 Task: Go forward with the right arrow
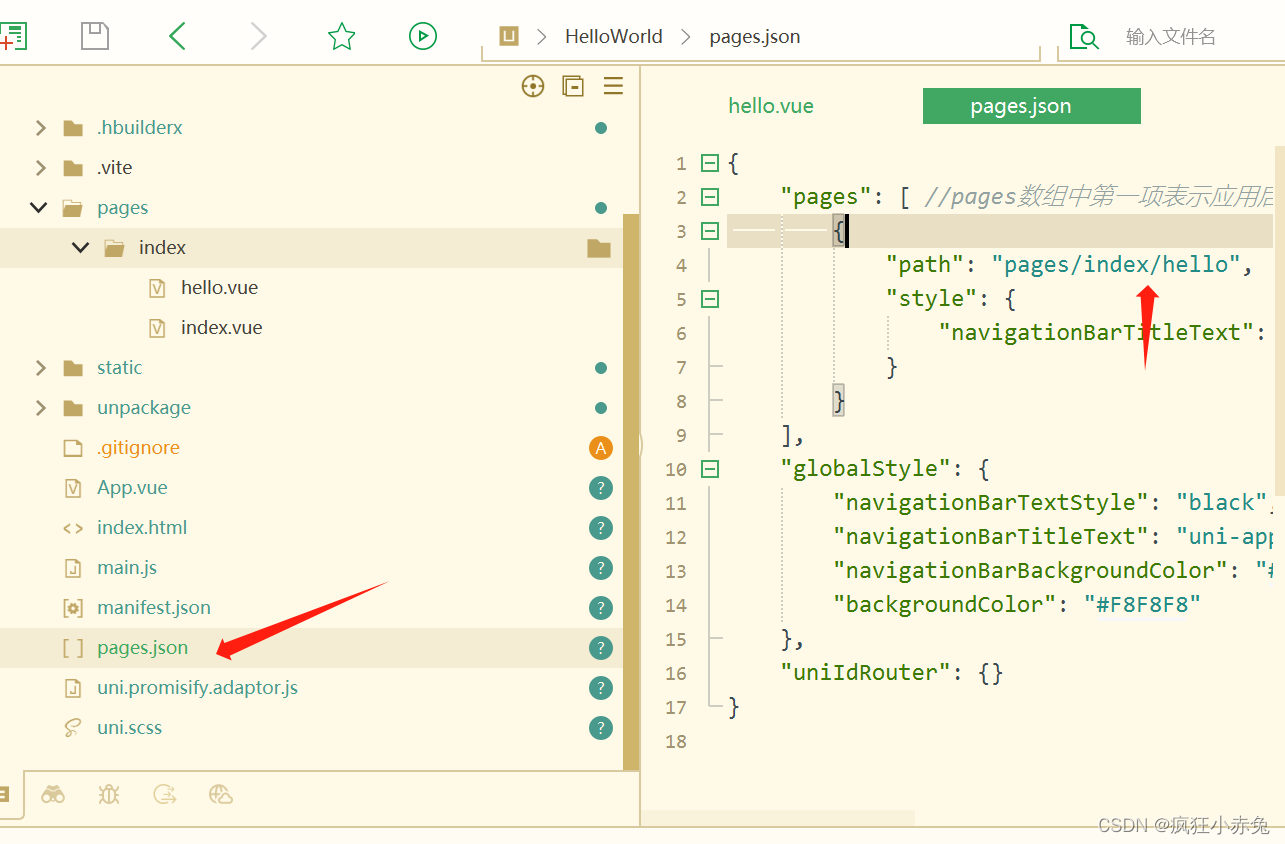point(258,37)
